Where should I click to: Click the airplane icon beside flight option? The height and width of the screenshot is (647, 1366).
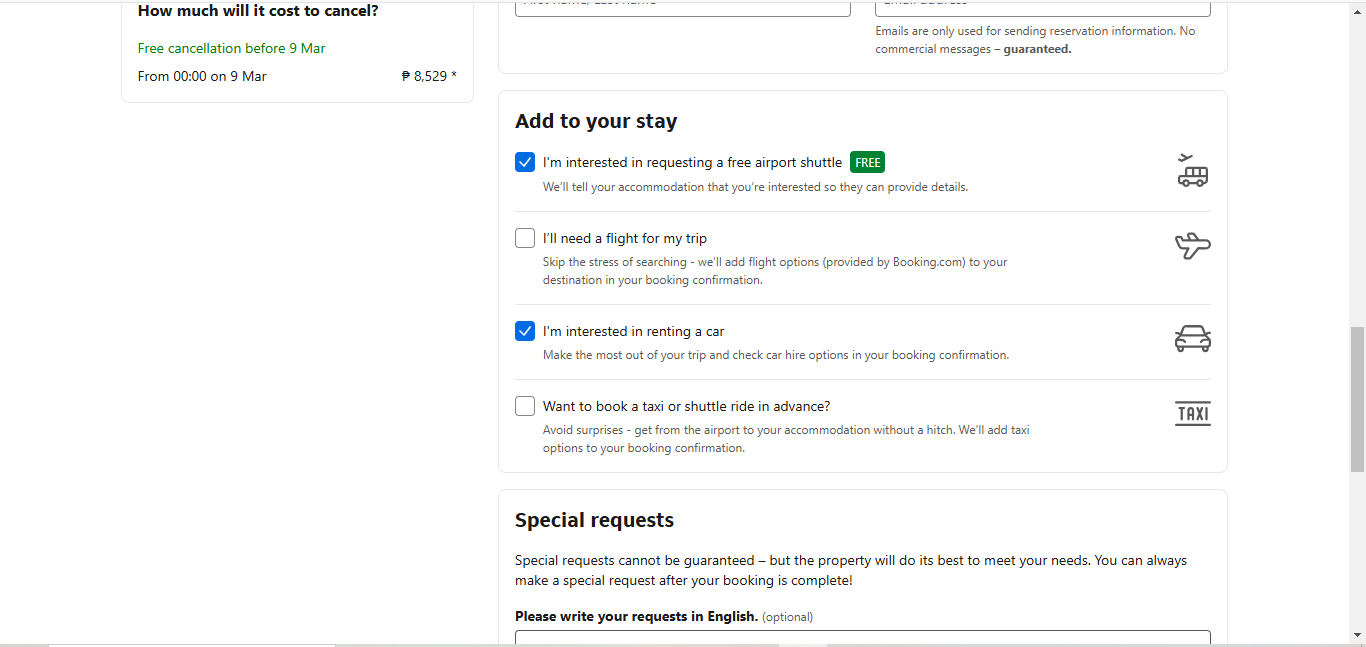point(1192,245)
